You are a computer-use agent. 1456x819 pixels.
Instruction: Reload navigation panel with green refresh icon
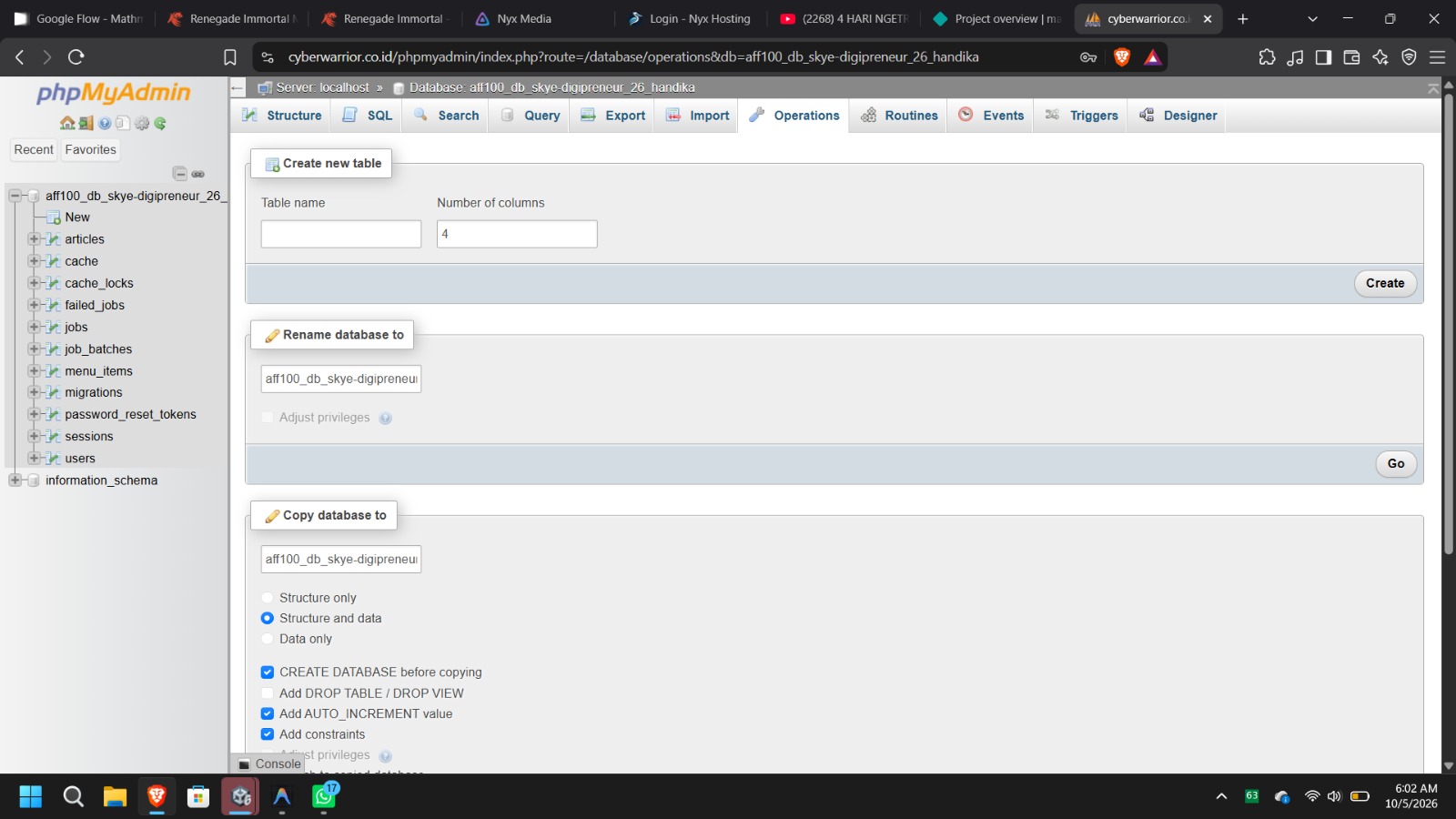pos(160,123)
